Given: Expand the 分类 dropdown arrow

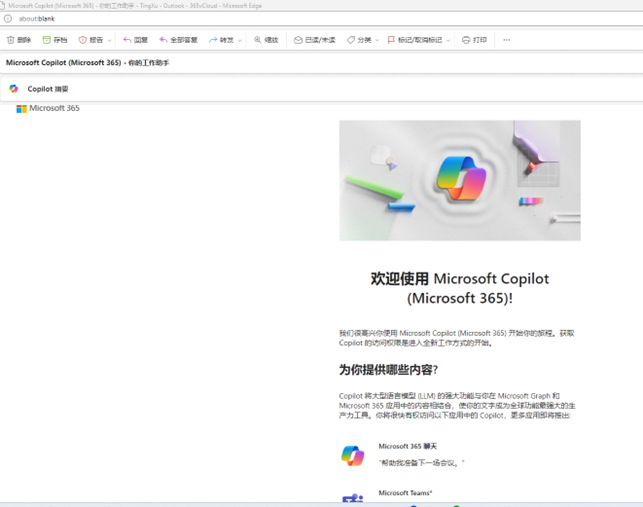Looking at the screenshot, I should coord(378,40).
